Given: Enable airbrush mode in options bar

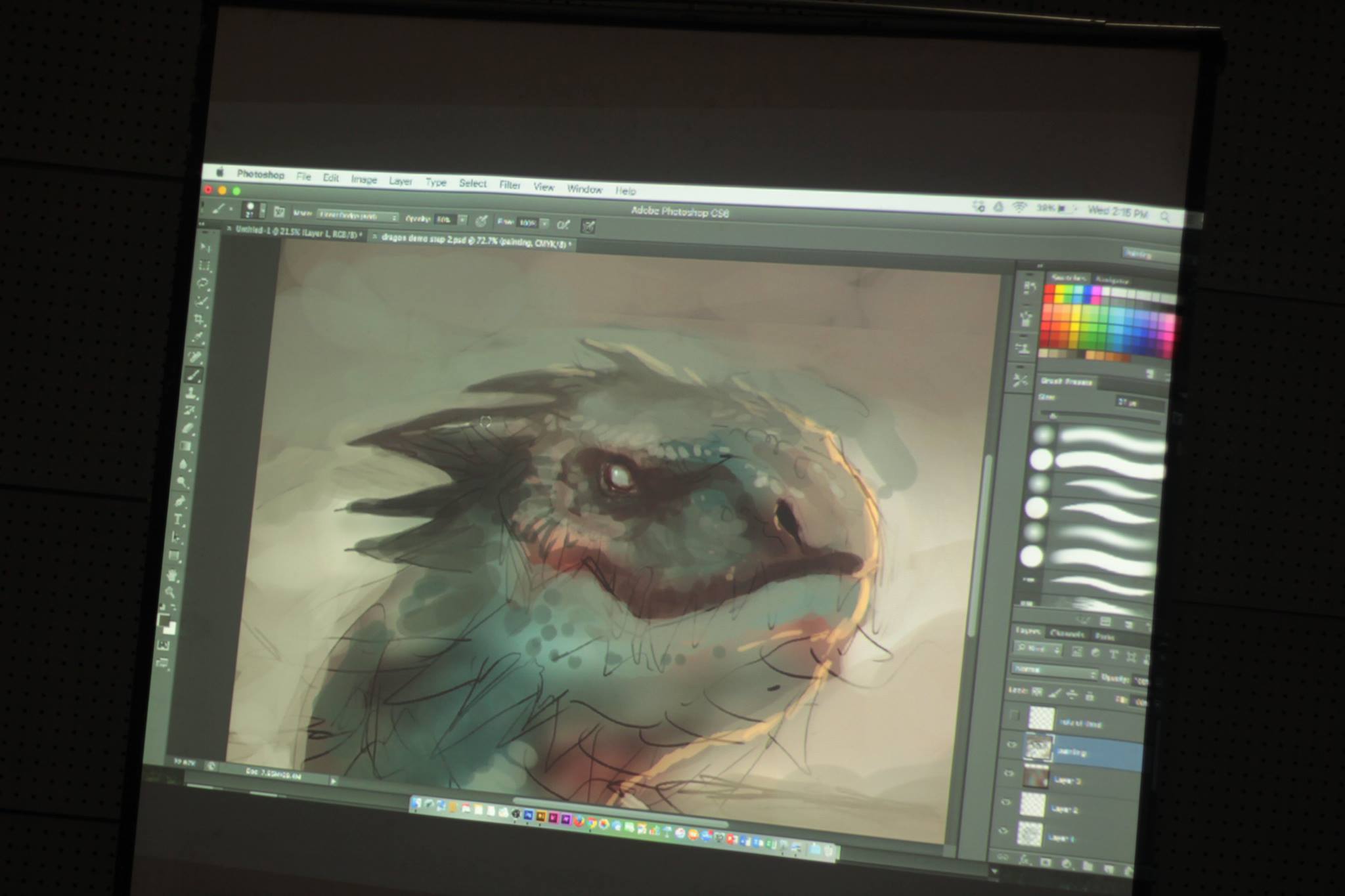Looking at the screenshot, I should (x=563, y=224).
